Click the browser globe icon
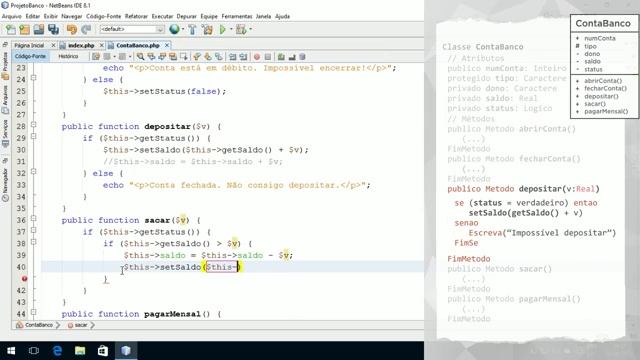 tap(174, 29)
